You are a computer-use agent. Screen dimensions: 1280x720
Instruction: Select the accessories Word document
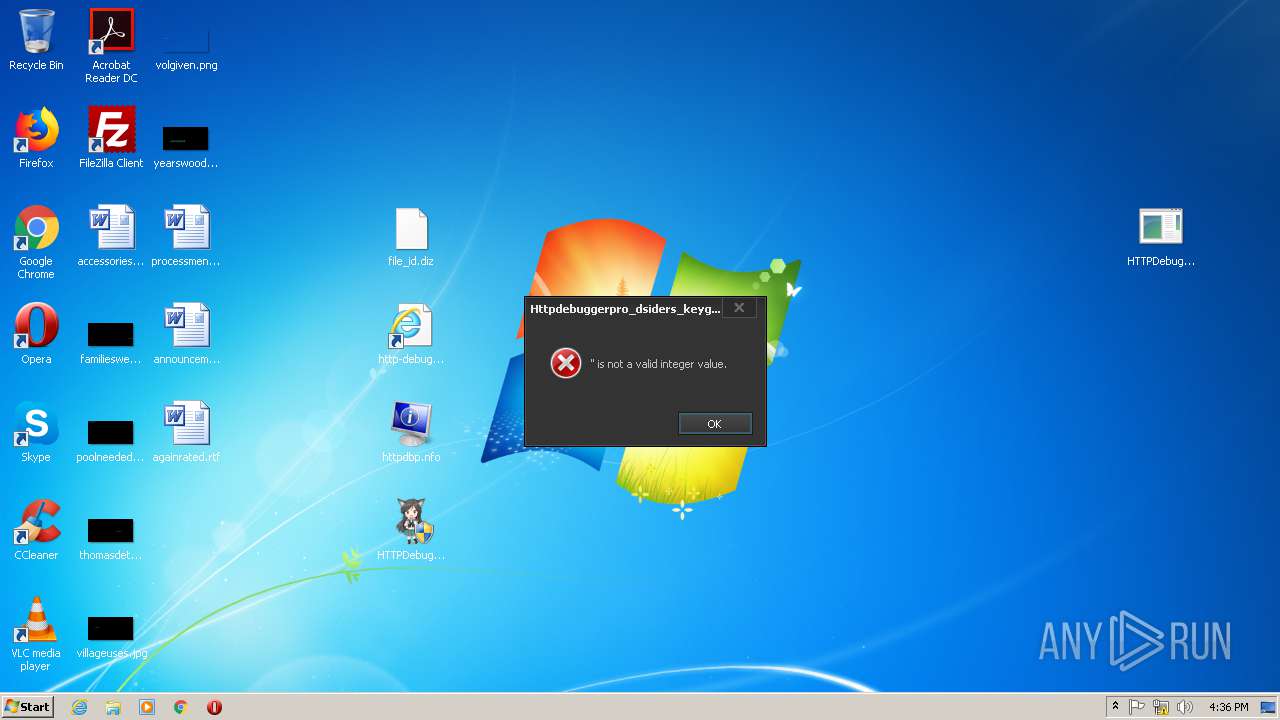[111, 236]
